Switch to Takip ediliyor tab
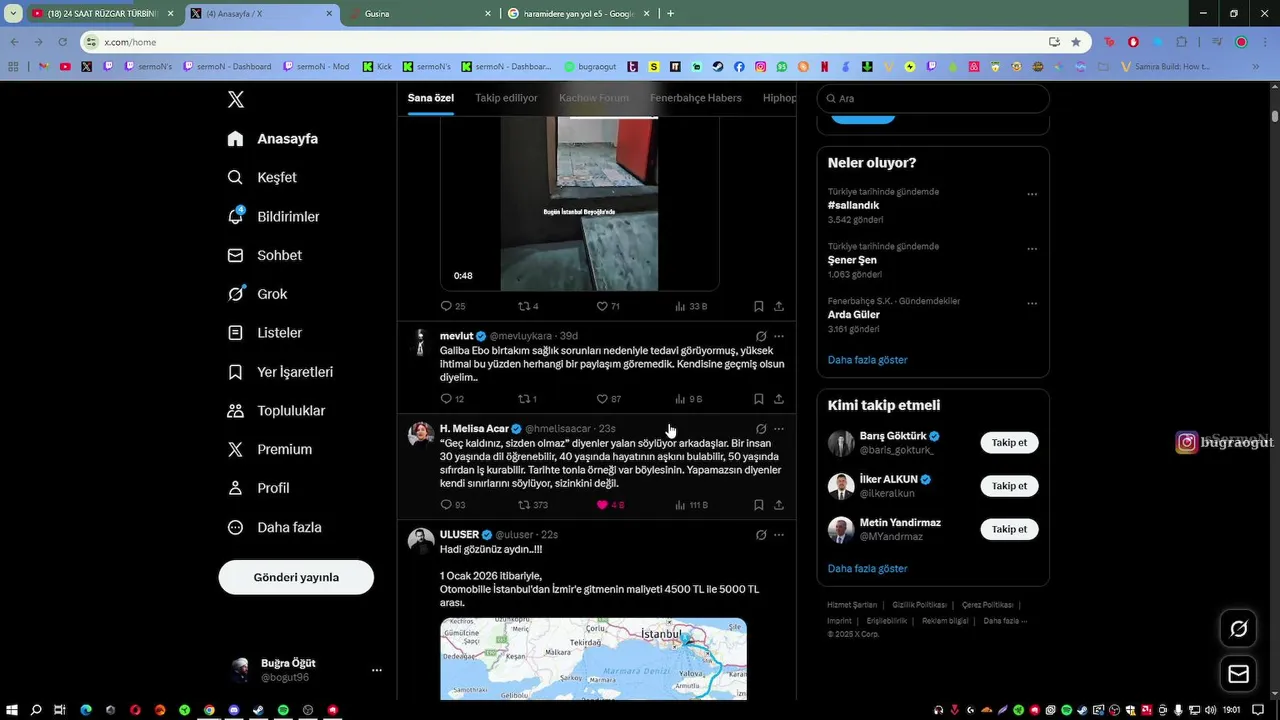The image size is (1280, 720). click(x=506, y=98)
